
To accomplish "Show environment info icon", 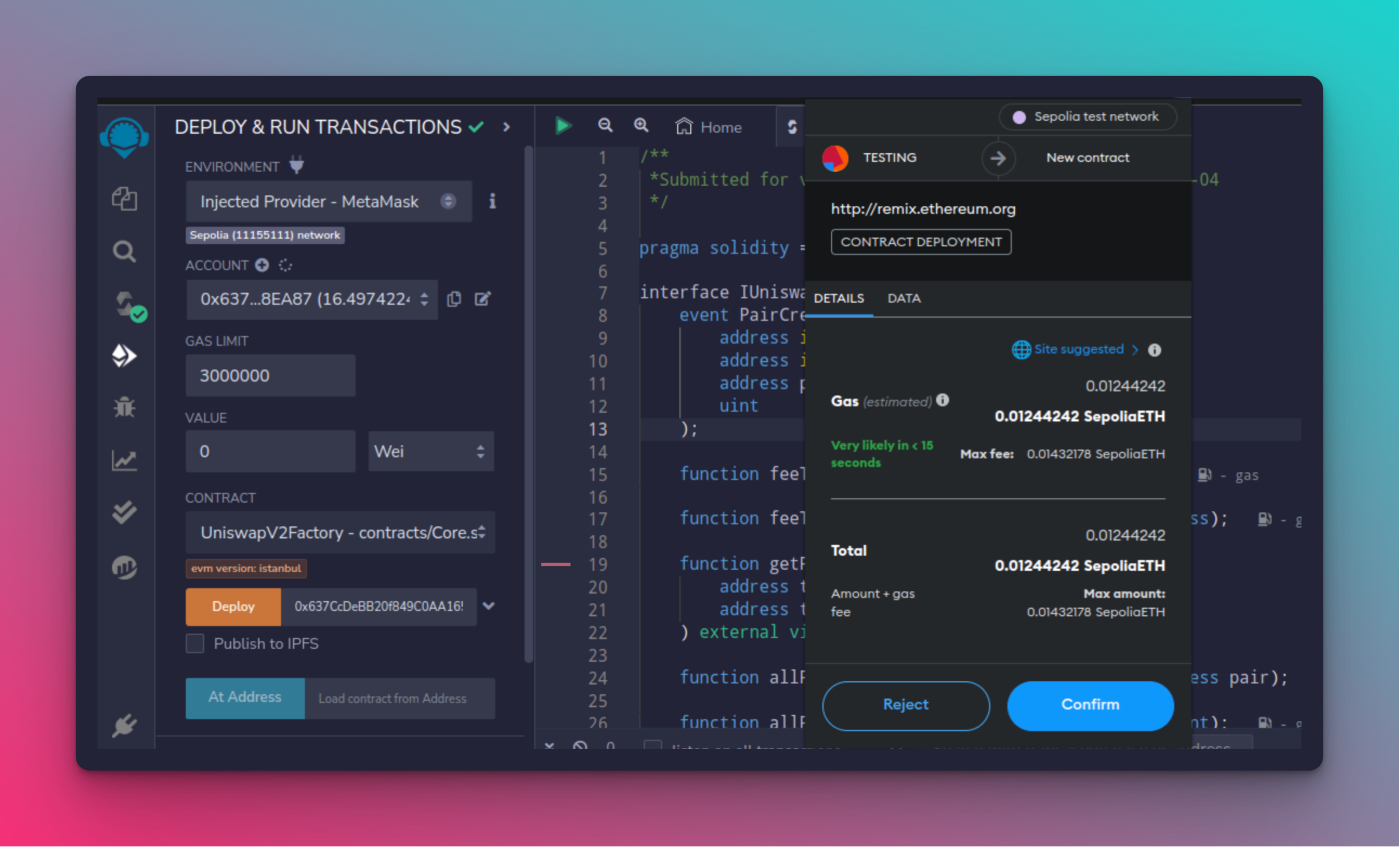I will [x=492, y=200].
